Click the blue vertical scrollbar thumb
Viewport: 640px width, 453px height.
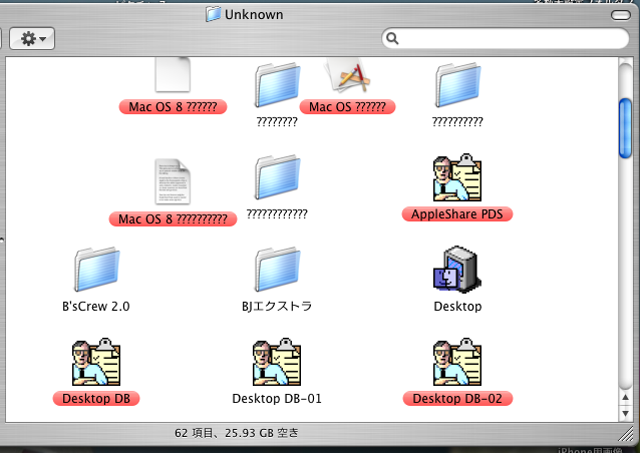(x=625, y=128)
